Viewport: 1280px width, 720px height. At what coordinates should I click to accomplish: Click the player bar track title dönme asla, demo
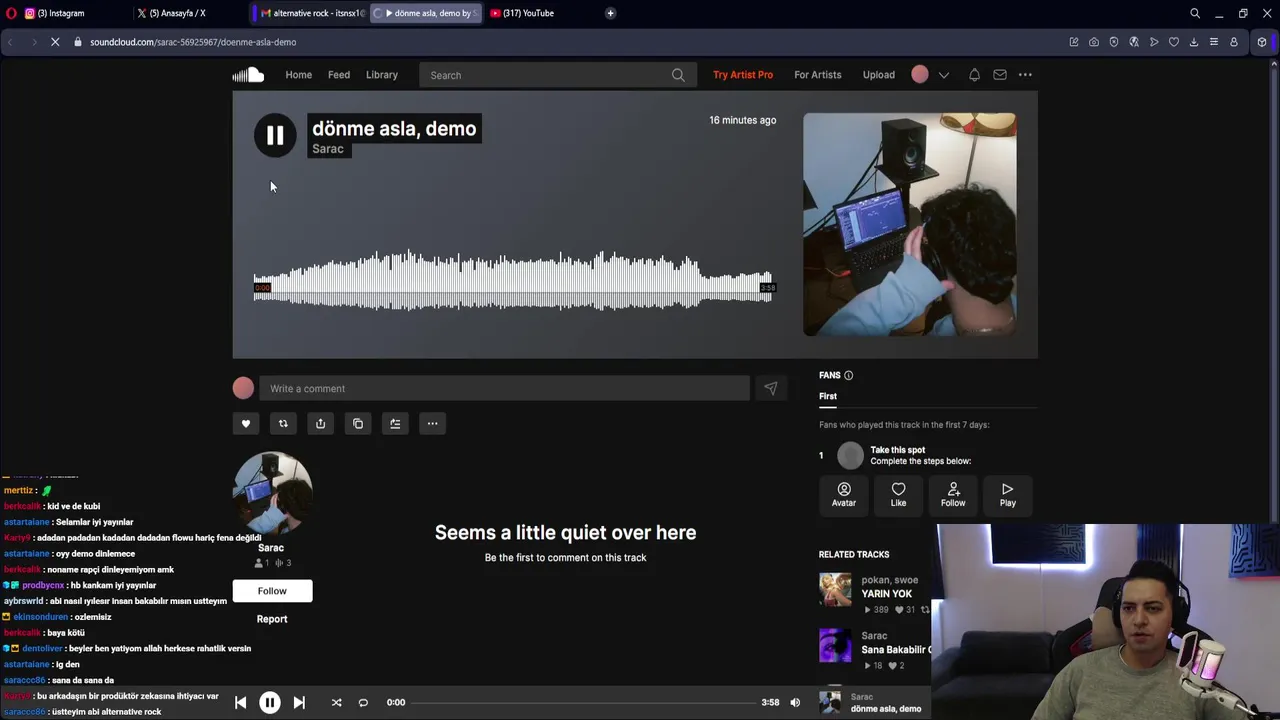(x=886, y=709)
